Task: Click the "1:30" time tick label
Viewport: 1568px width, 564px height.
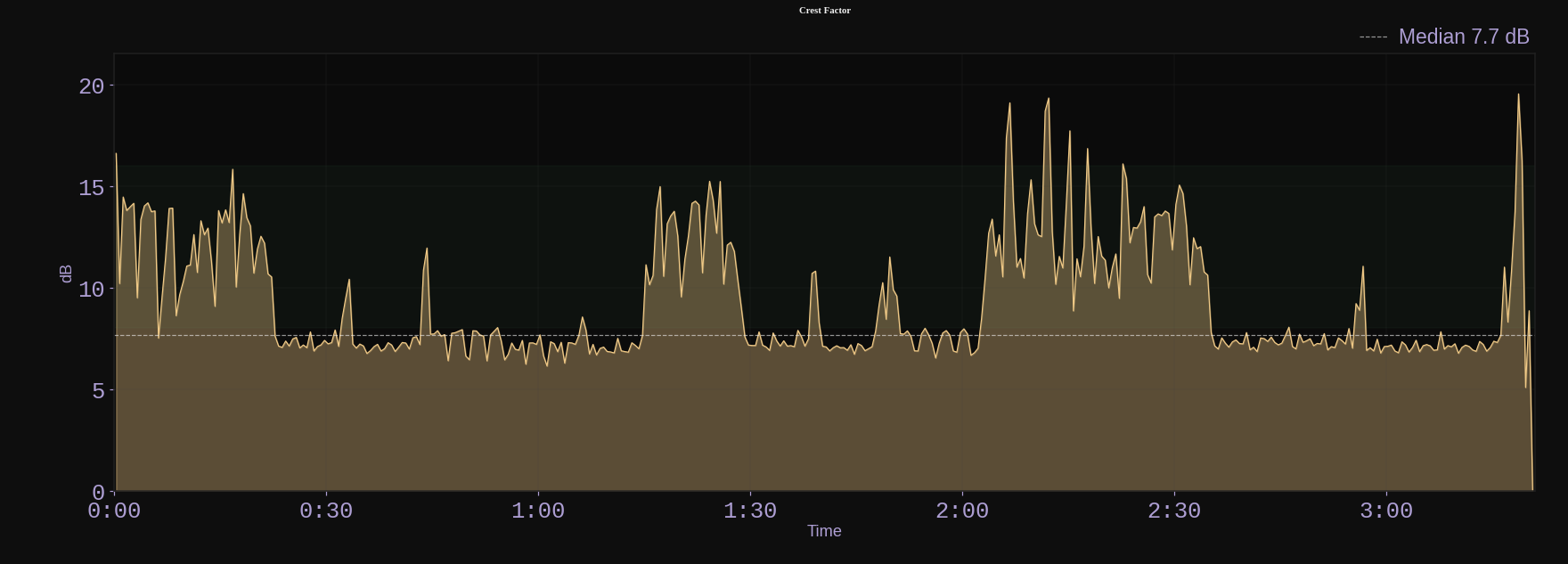Action: point(750,511)
